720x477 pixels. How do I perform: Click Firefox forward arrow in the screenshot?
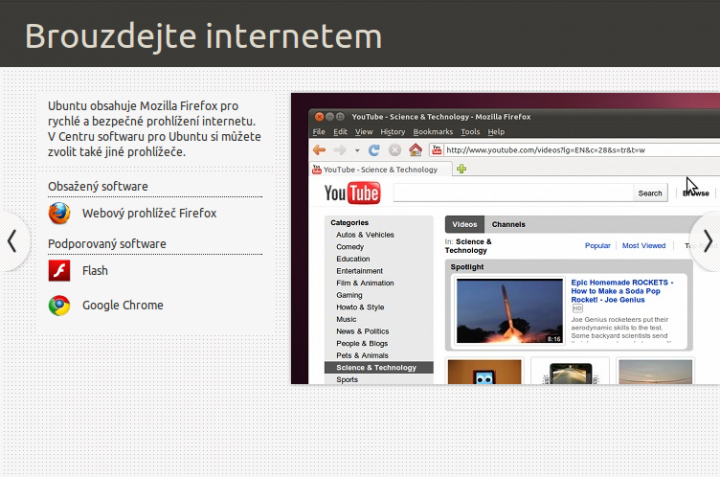coord(340,150)
